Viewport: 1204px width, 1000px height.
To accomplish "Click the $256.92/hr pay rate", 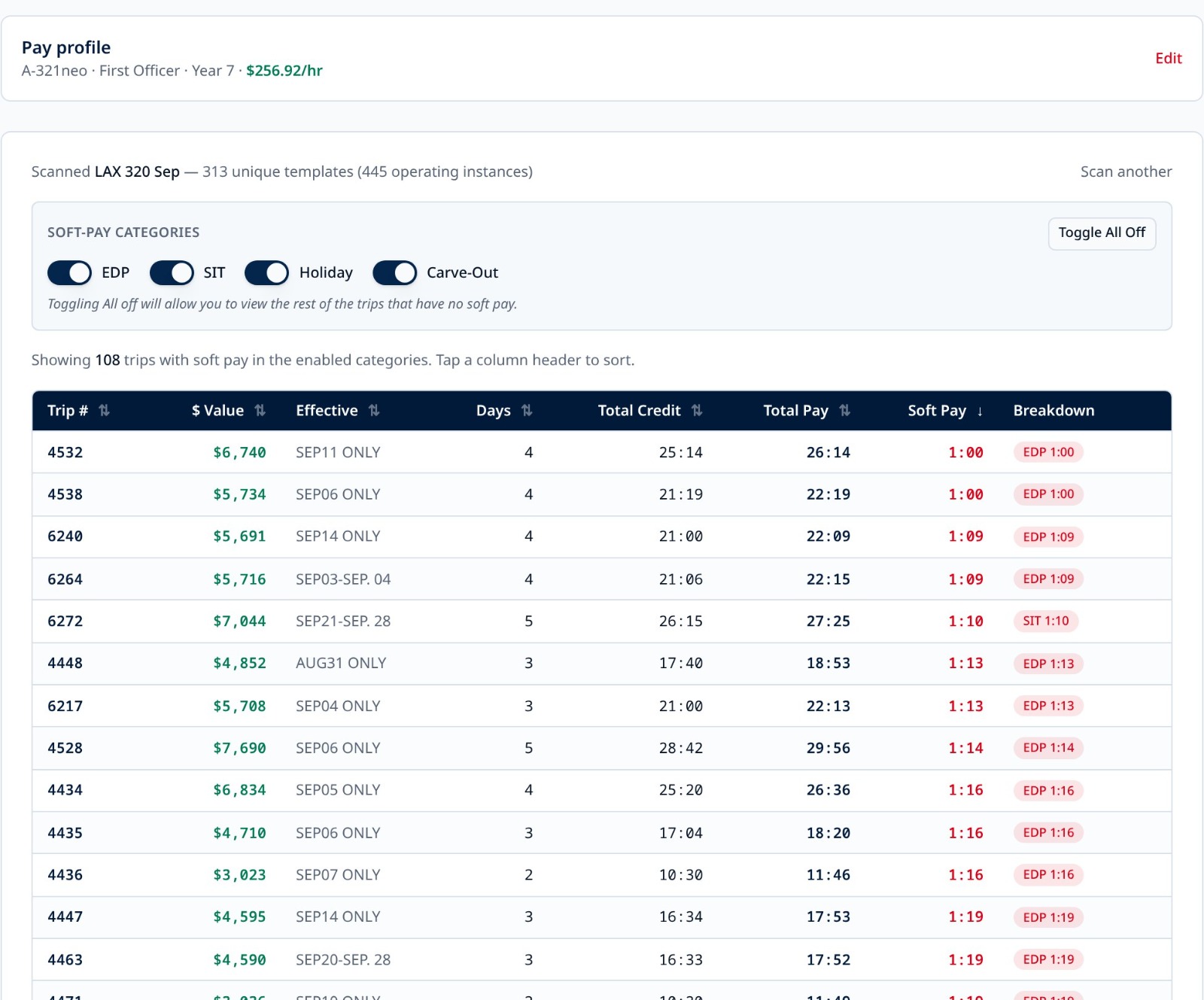I will tap(284, 71).
